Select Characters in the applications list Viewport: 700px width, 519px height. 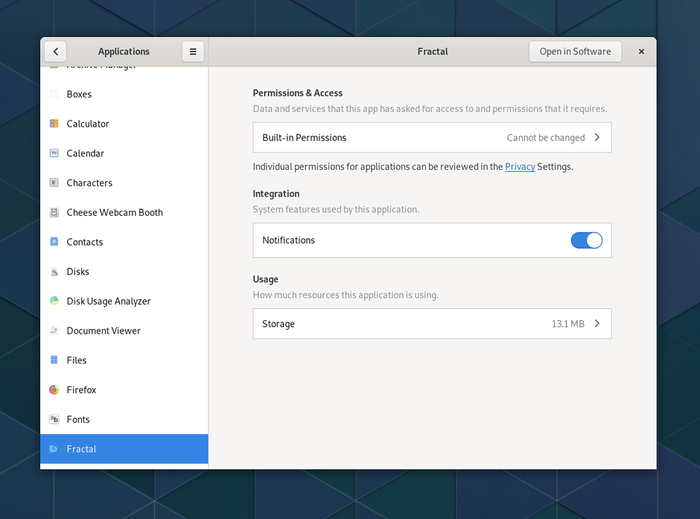(89, 183)
